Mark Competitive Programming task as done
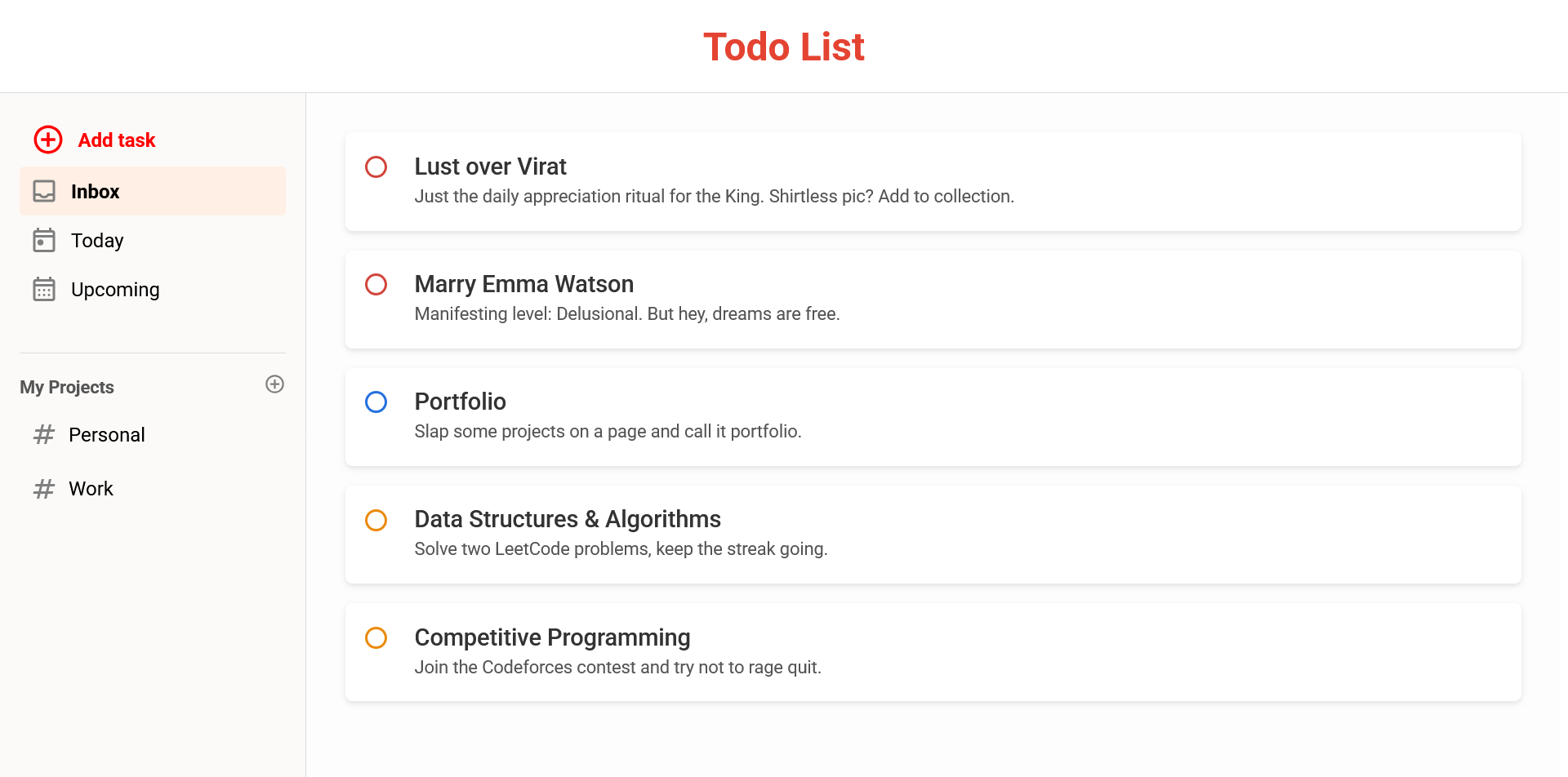The image size is (1568, 777). [x=376, y=637]
